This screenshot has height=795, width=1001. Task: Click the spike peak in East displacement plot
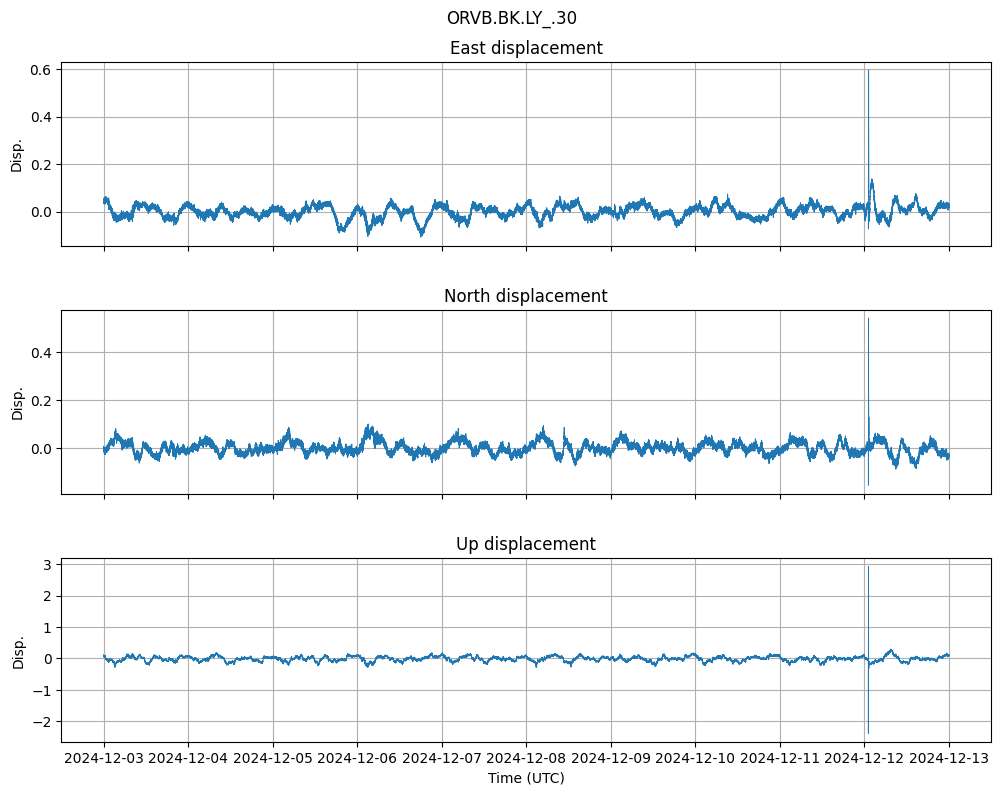pyautogui.click(x=868, y=71)
